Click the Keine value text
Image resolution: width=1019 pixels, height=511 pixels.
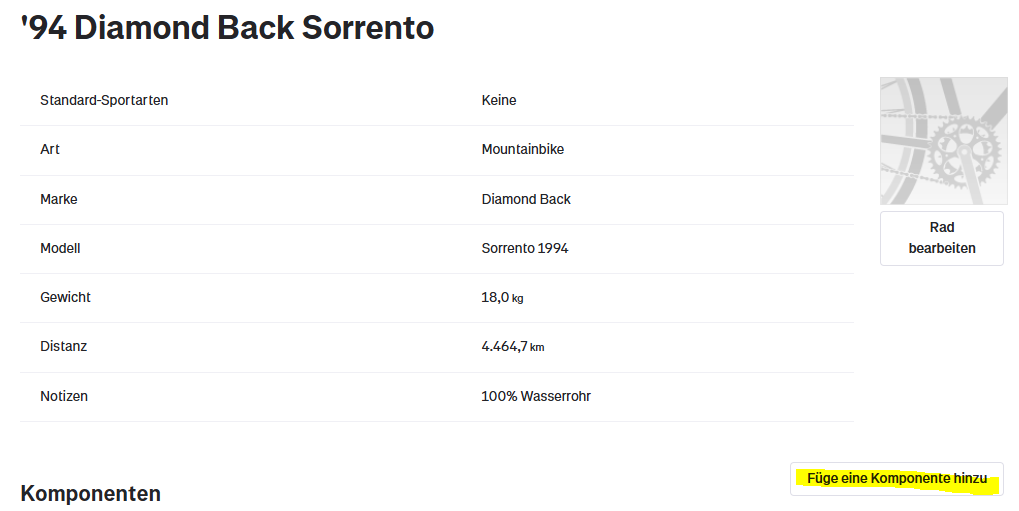pyautogui.click(x=499, y=100)
